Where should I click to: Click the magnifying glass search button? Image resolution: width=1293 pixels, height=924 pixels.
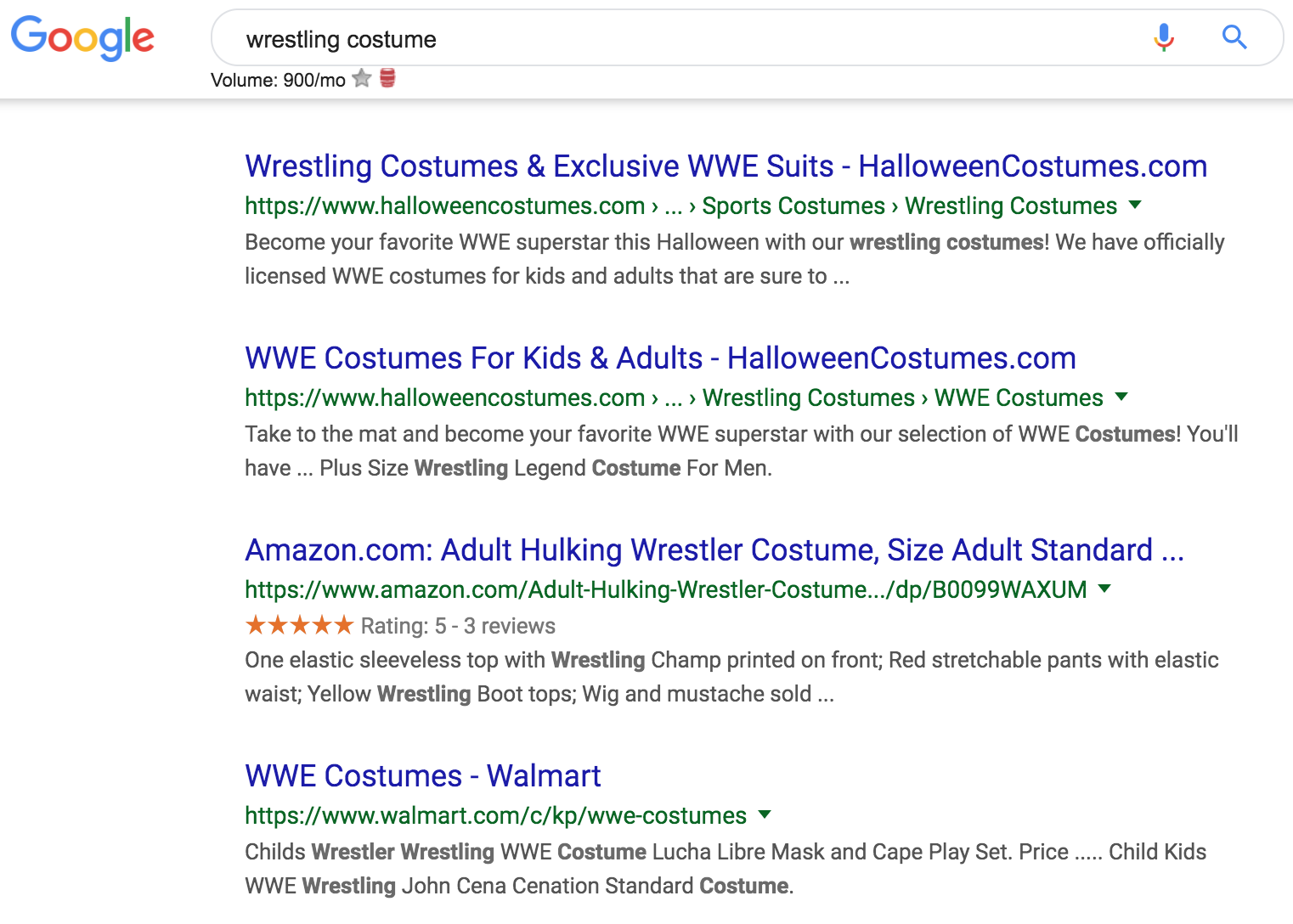click(x=1234, y=37)
